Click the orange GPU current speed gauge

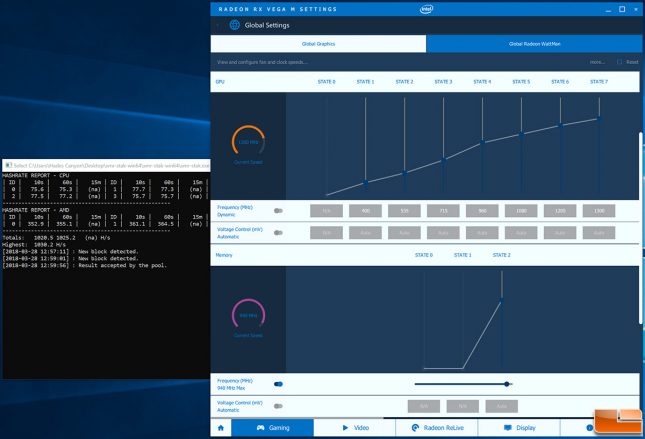[x=248, y=142]
